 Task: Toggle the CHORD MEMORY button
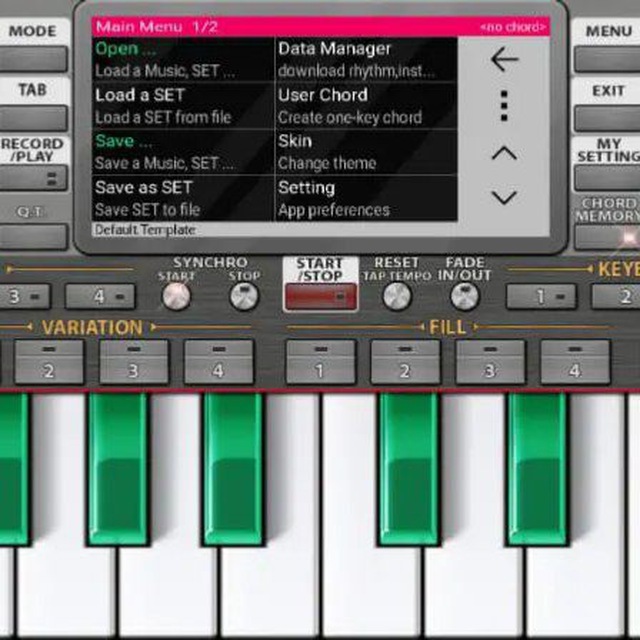pyautogui.click(x=607, y=237)
